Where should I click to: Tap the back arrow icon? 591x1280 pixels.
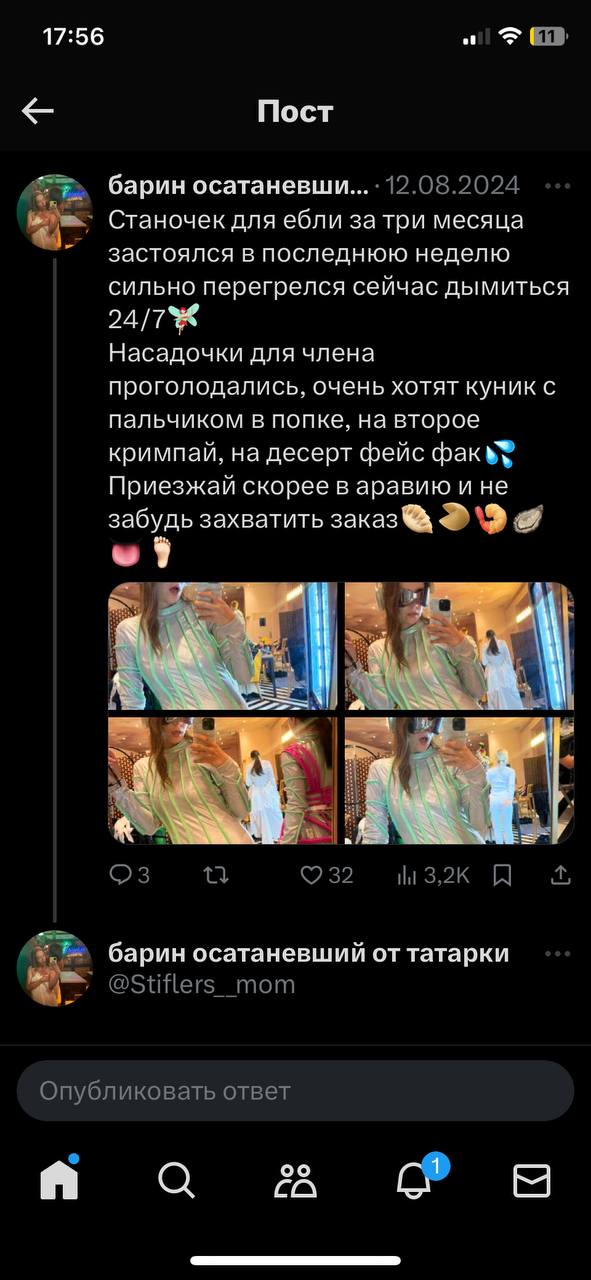coord(38,111)
